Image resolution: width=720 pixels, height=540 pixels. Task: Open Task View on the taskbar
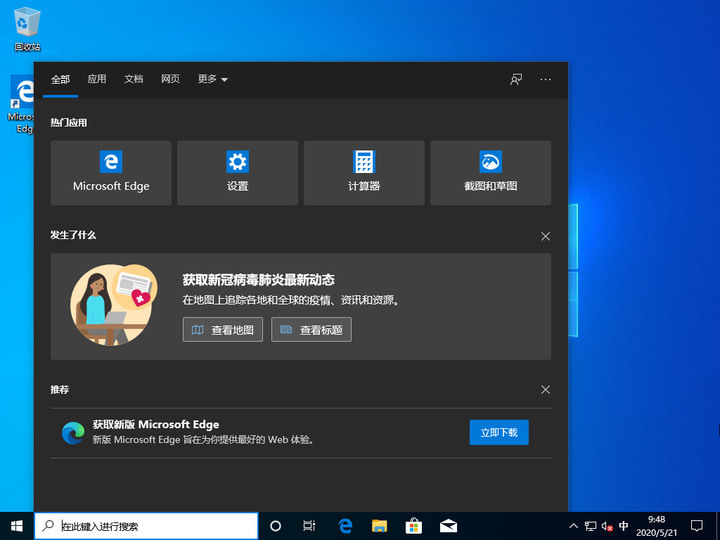pyautogui.click(x=310, y=525)
